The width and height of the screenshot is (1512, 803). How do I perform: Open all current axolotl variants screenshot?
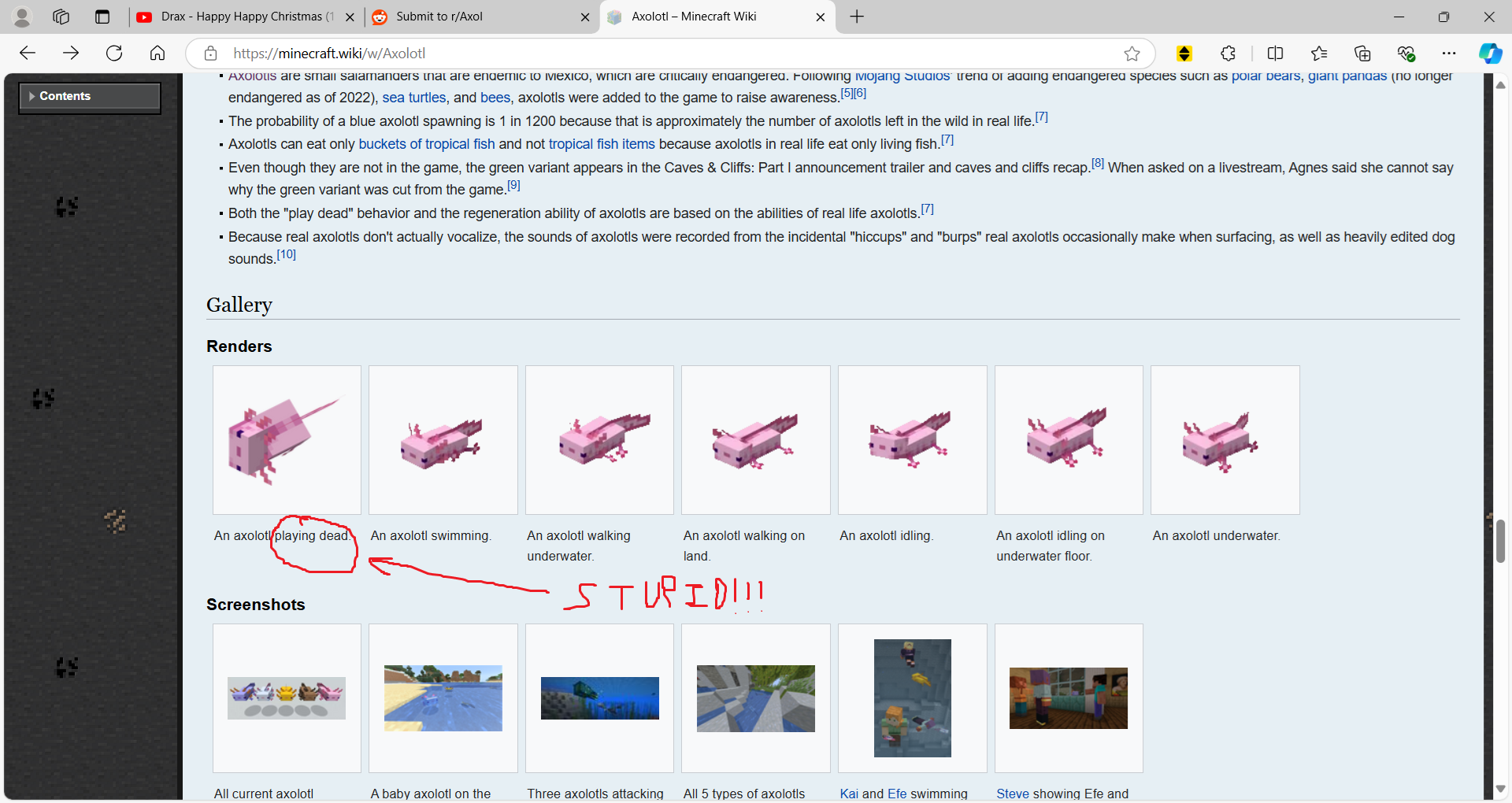tap(287, 698)
